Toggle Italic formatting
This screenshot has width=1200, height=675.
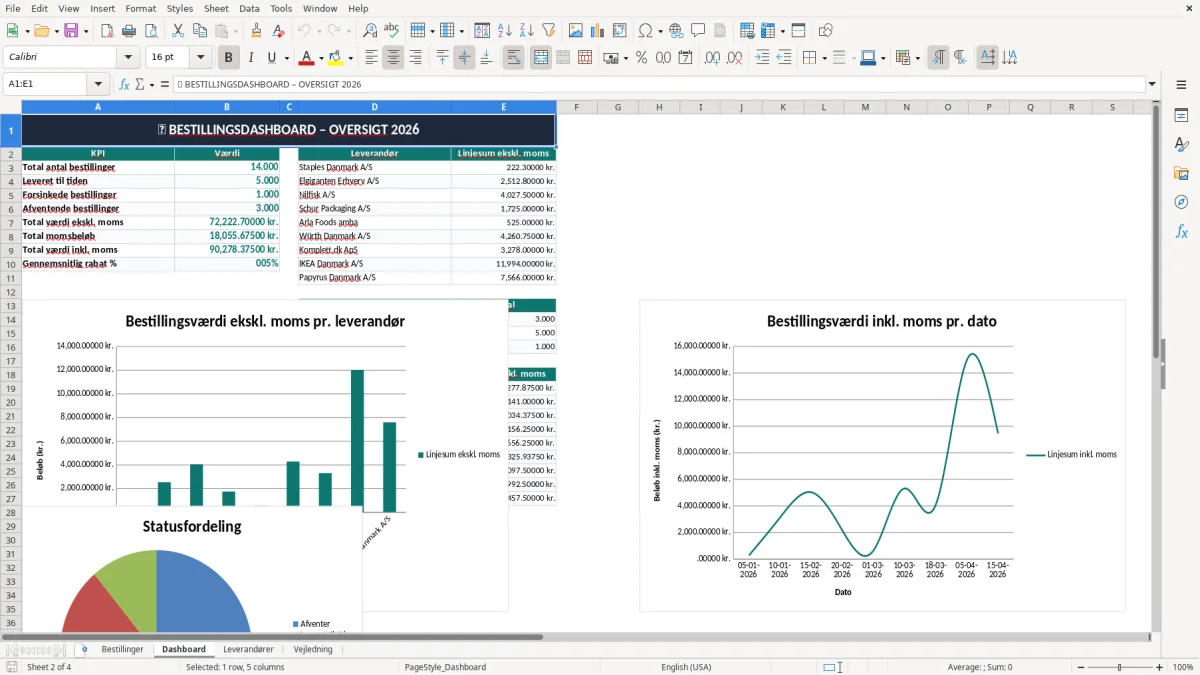point(250,58)
